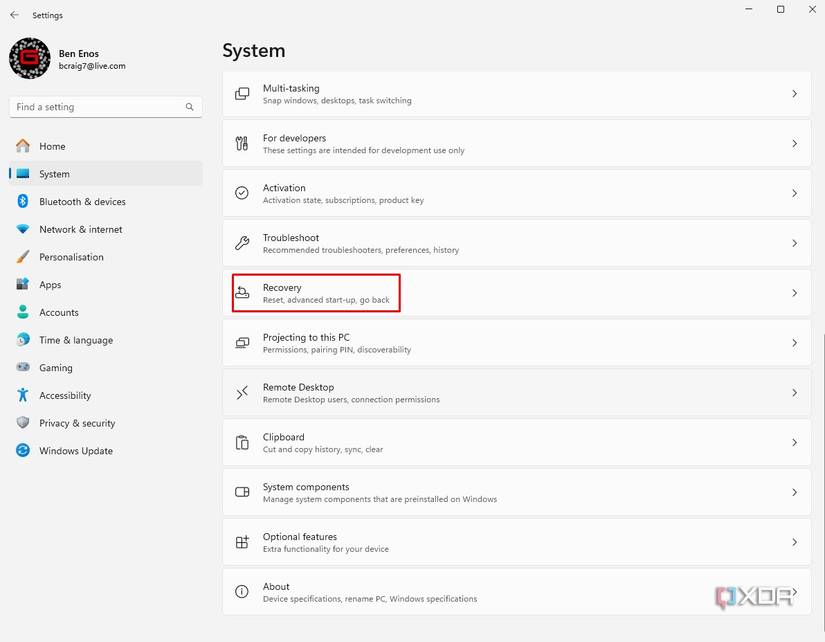The height and width of the screenshot is (642, 825).
Task: Click the Recovery icon
Action: click(242, 293)
